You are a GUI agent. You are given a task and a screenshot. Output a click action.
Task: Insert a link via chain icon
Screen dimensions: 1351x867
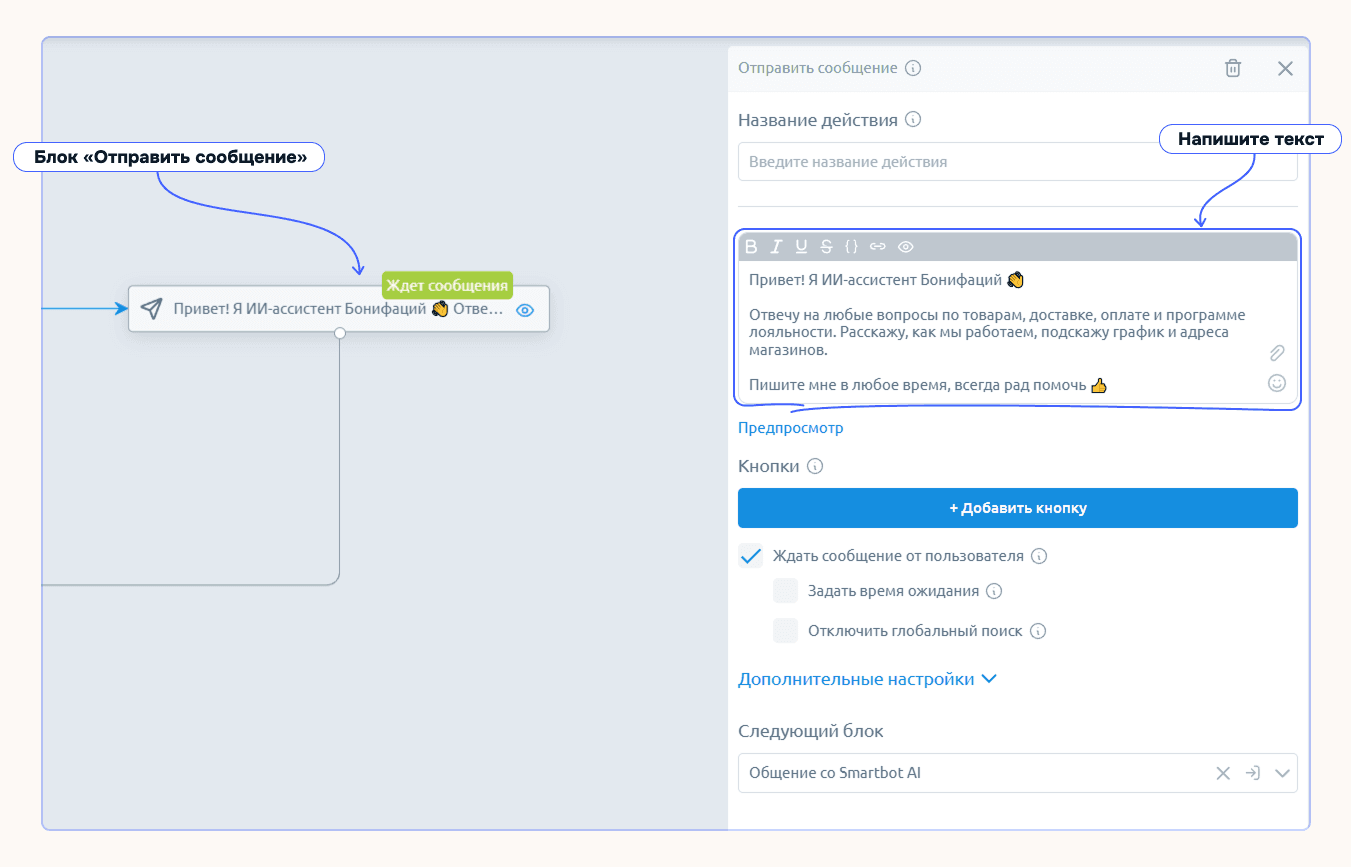pos(878,246)
